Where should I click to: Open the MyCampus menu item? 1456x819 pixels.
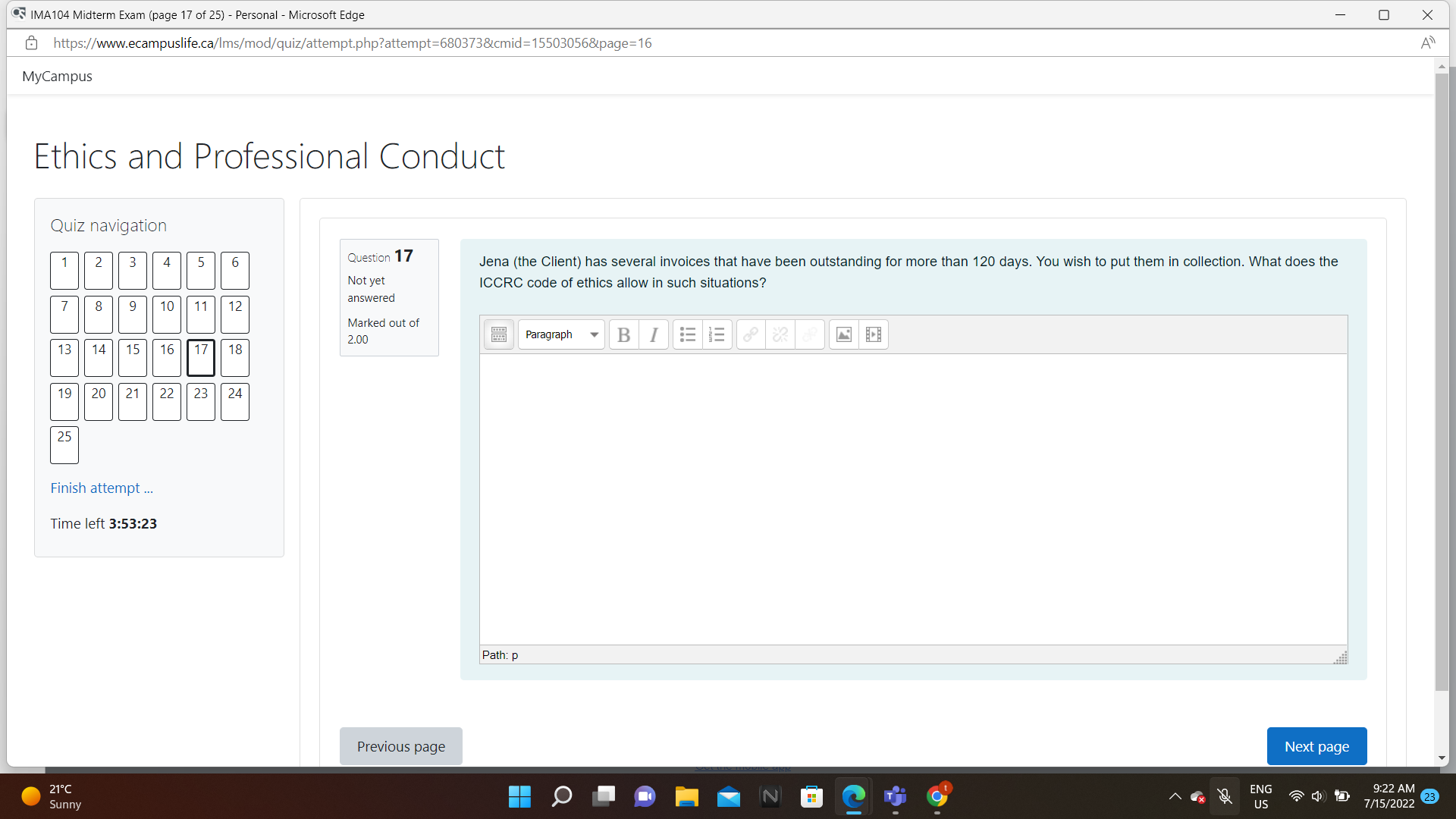(57, 76)
